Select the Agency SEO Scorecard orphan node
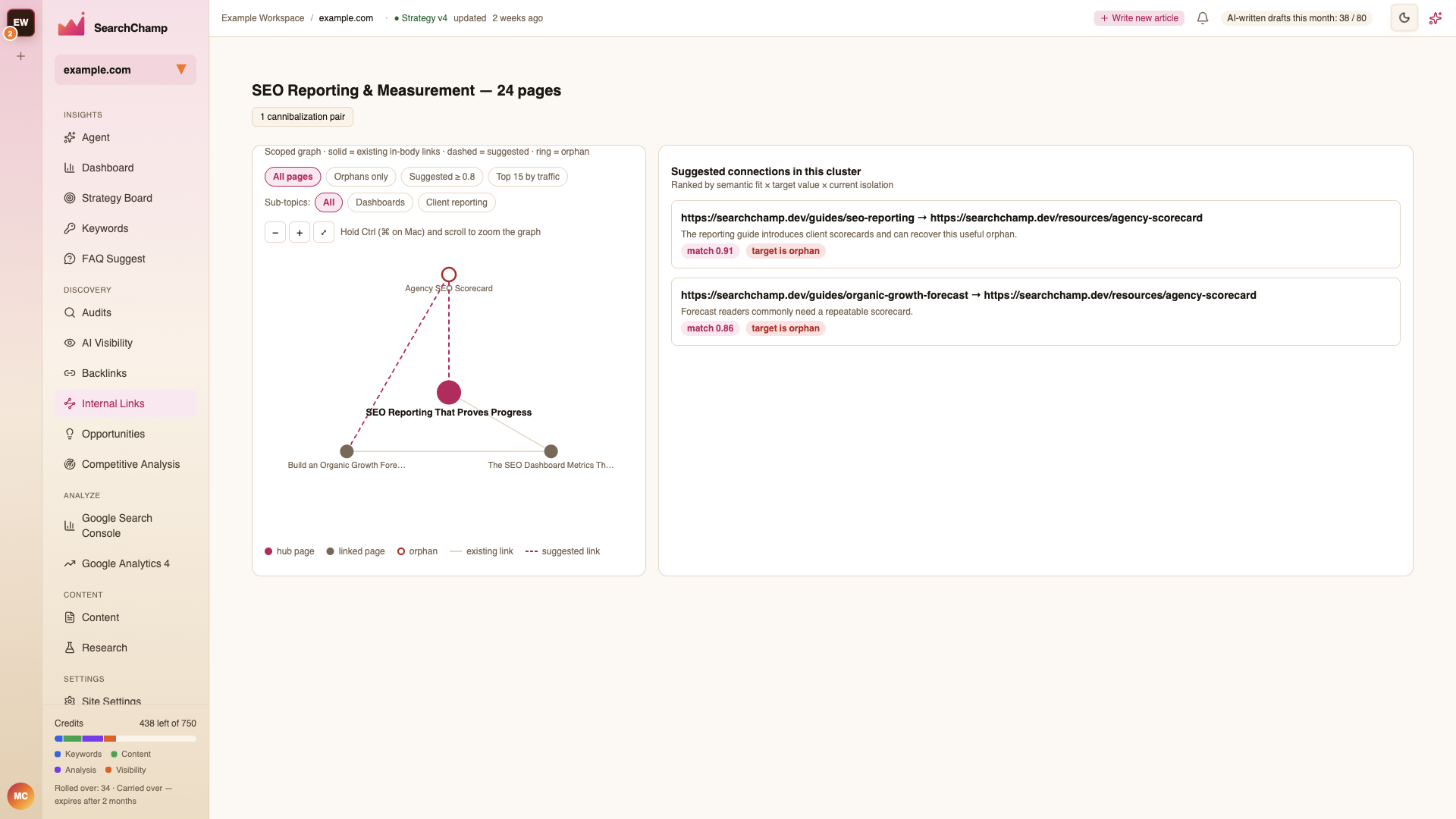The width and height of the screenshot is (1456, 819). coord(449,275)
